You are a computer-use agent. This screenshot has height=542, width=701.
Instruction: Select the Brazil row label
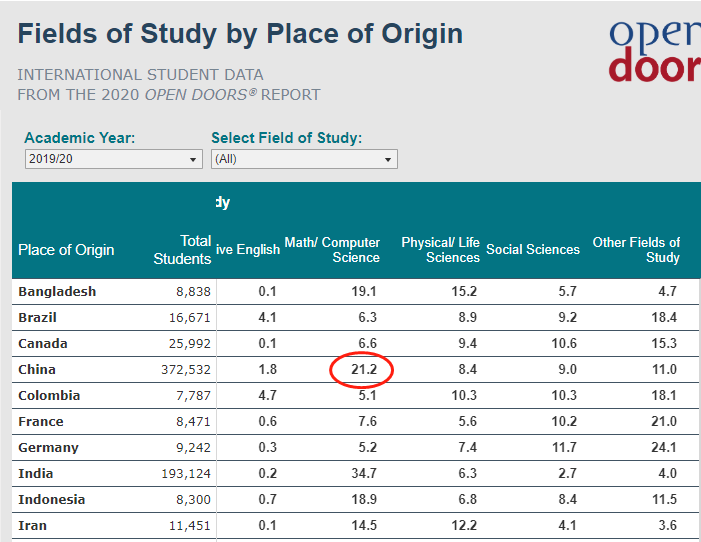(x=37, y=317)
